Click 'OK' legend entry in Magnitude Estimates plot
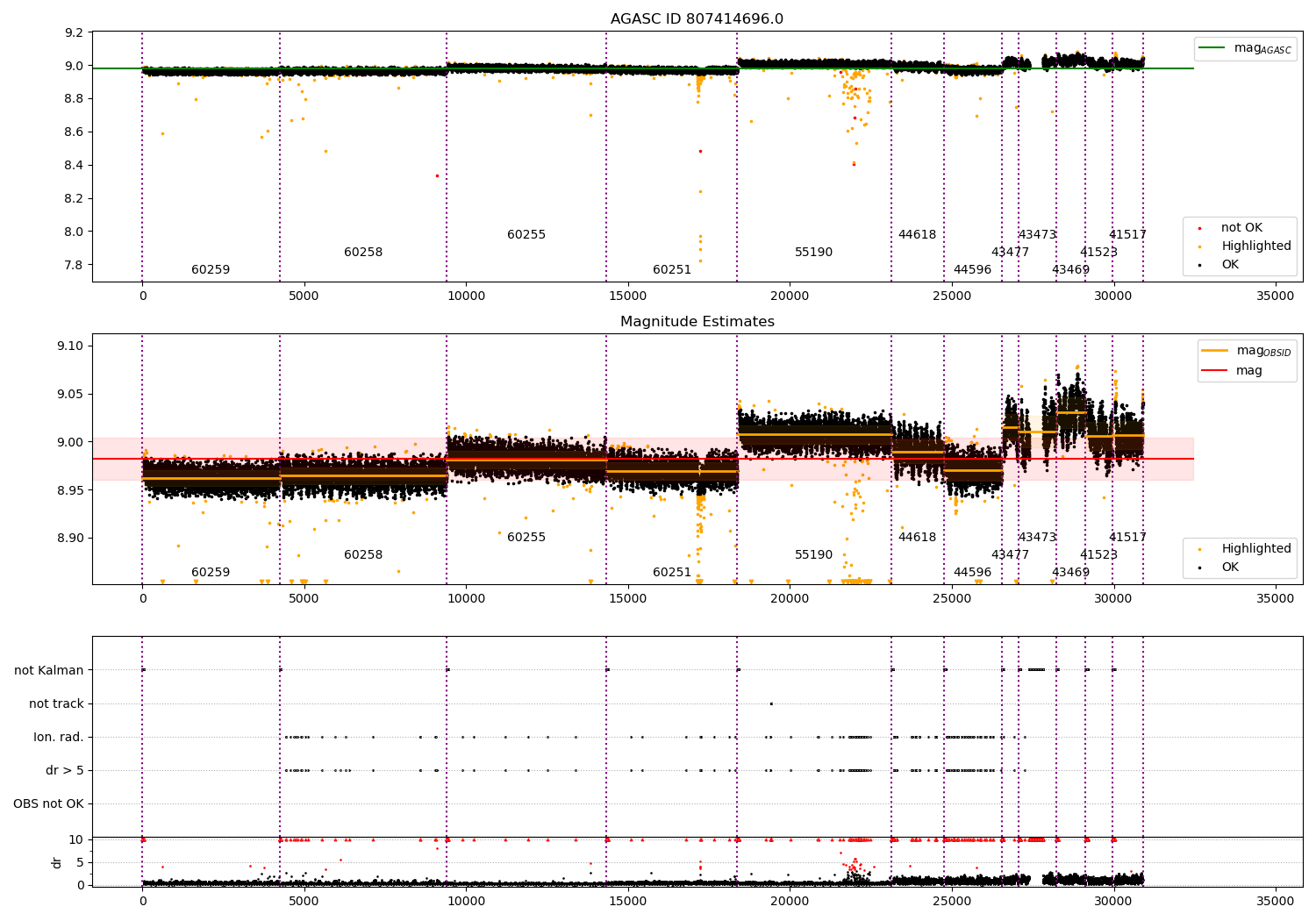This screenshot has height=921, width=1316. [1230, 568]
